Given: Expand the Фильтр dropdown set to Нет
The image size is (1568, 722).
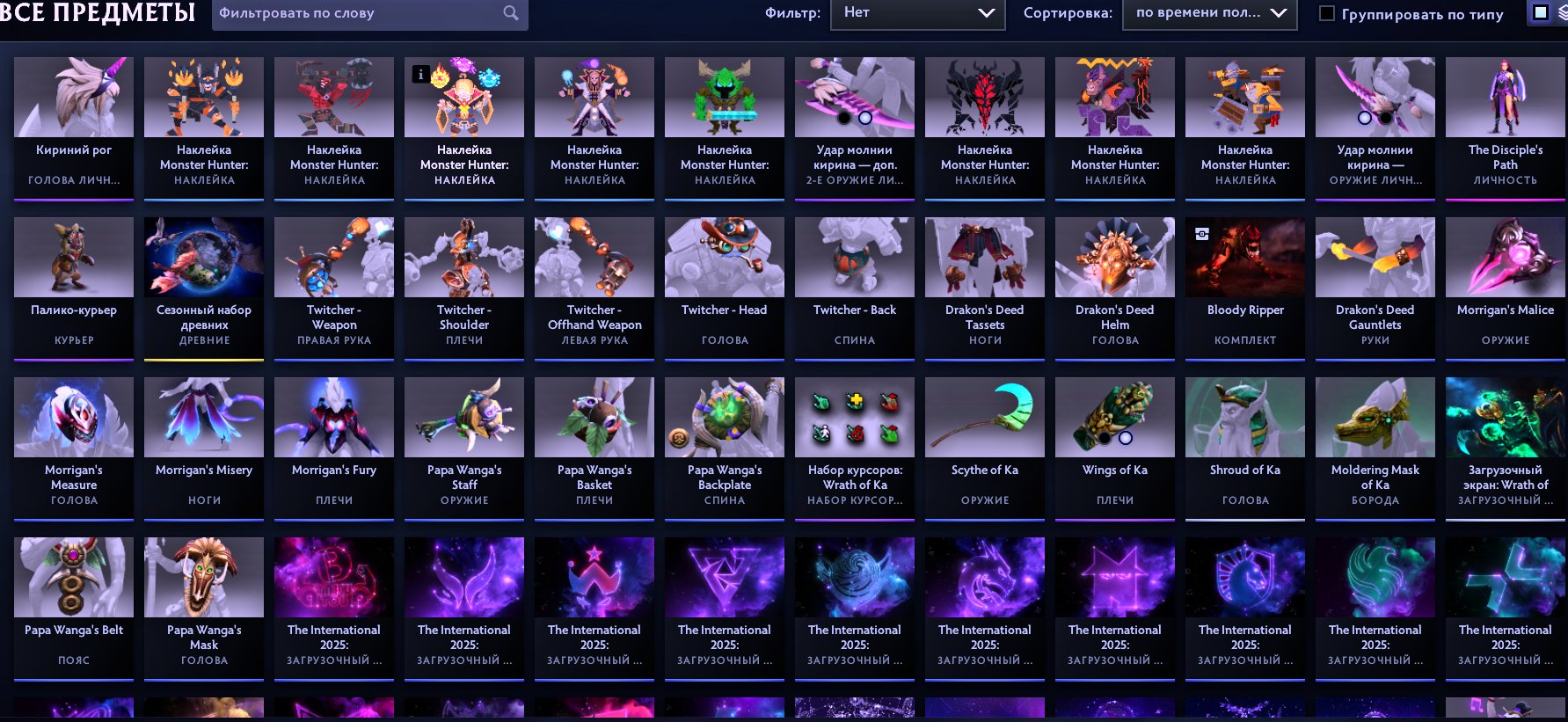Looking at the screenshot, I should coord(917,13).
